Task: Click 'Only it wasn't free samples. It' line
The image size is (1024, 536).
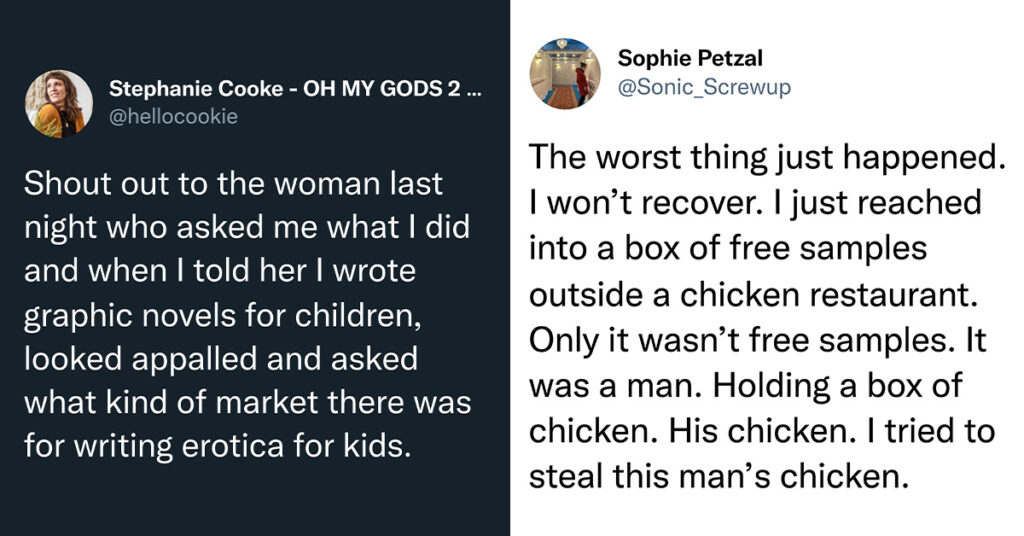Action: click(x=758, y=340)
